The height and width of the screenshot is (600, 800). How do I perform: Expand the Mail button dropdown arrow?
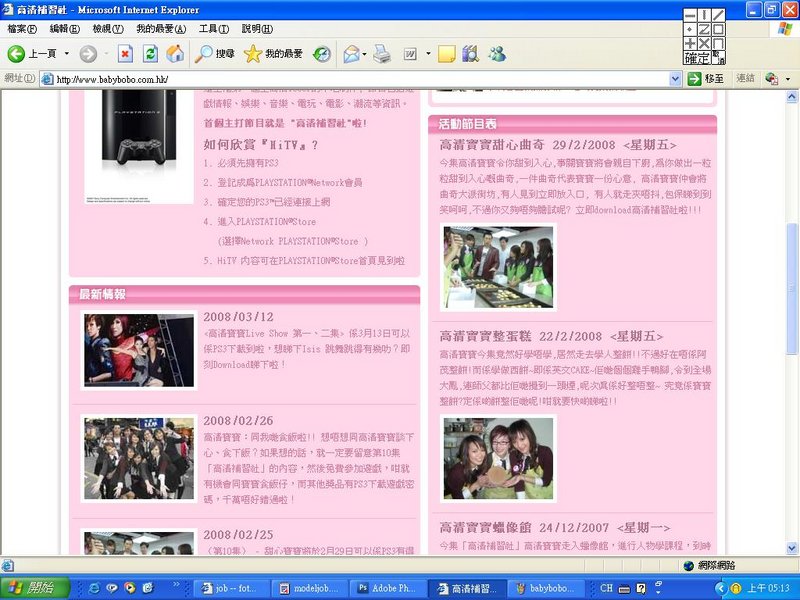tap(366, 53)
